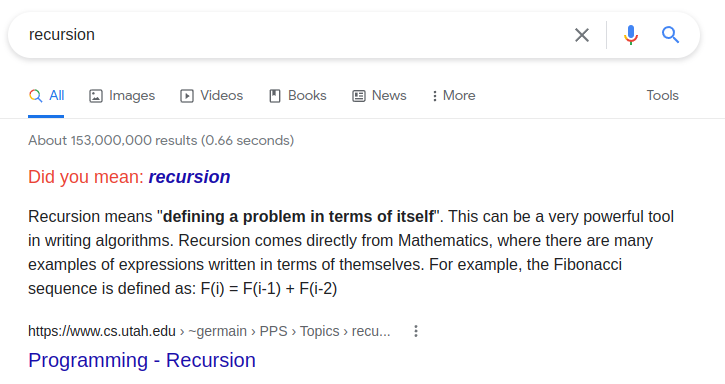
Task: Click the blue magnifying glass search icon
Action: (x=670, y=35)
